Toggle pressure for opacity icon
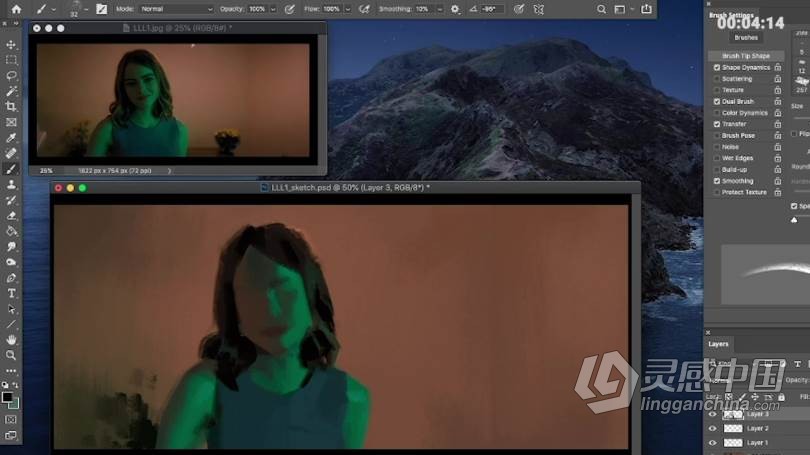 coord(289,9)
